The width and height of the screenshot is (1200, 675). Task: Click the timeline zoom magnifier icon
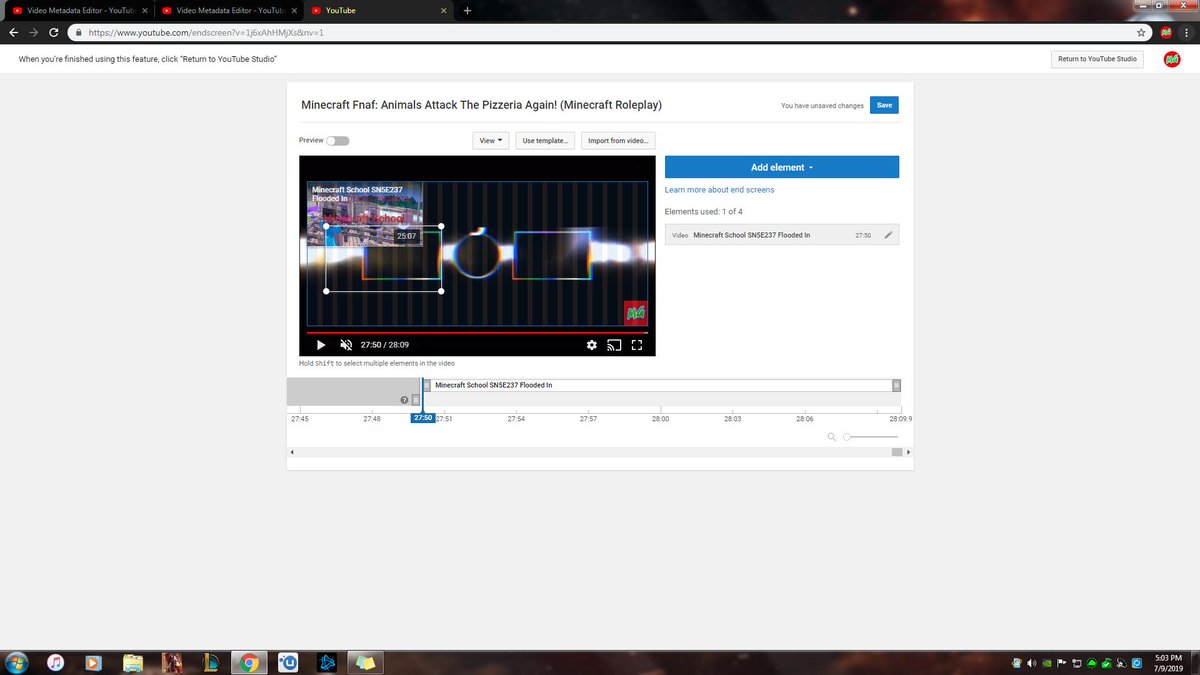tap(832, 437)
